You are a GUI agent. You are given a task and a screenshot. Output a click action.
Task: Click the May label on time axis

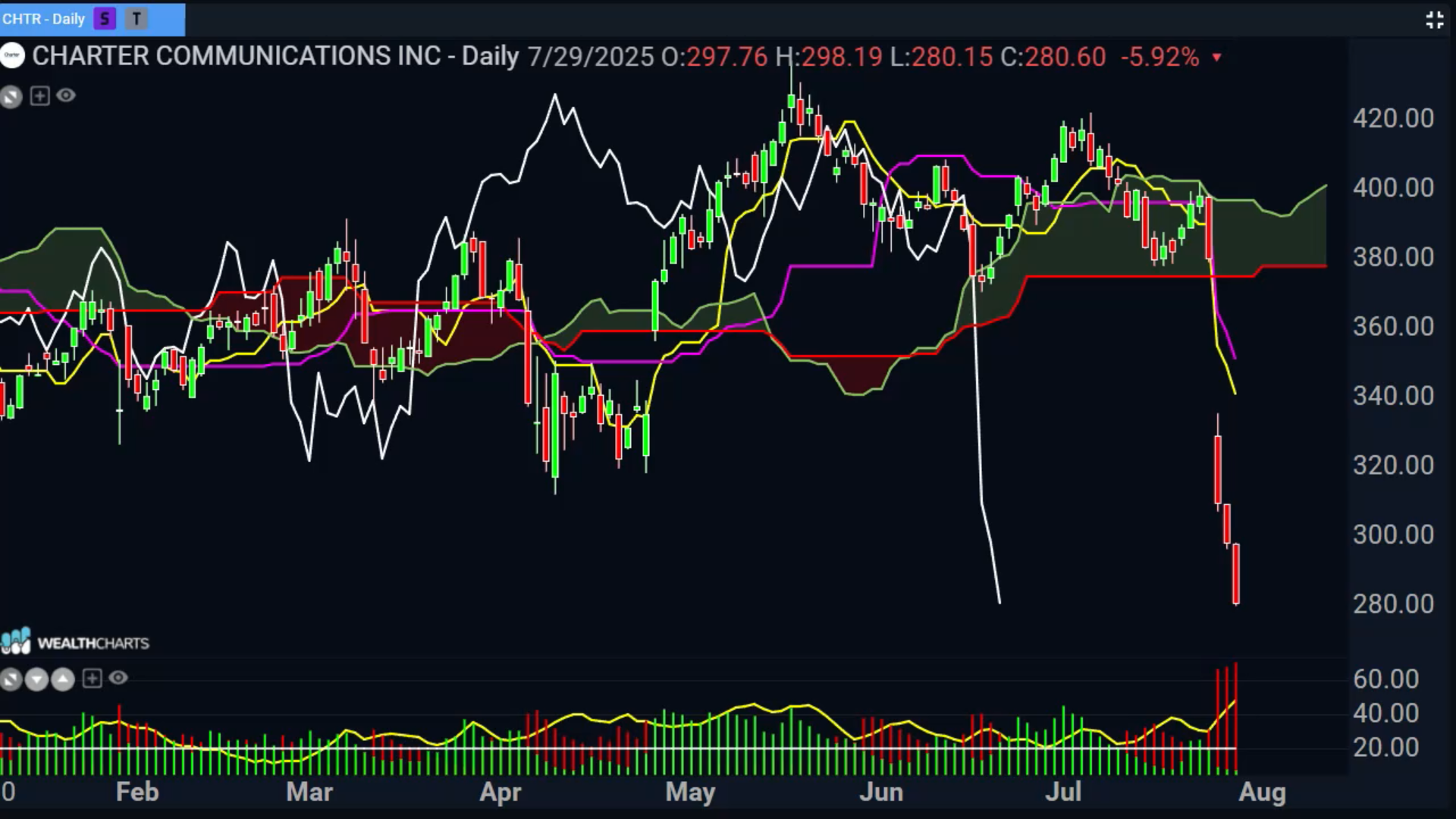click(x=690, y=792)
